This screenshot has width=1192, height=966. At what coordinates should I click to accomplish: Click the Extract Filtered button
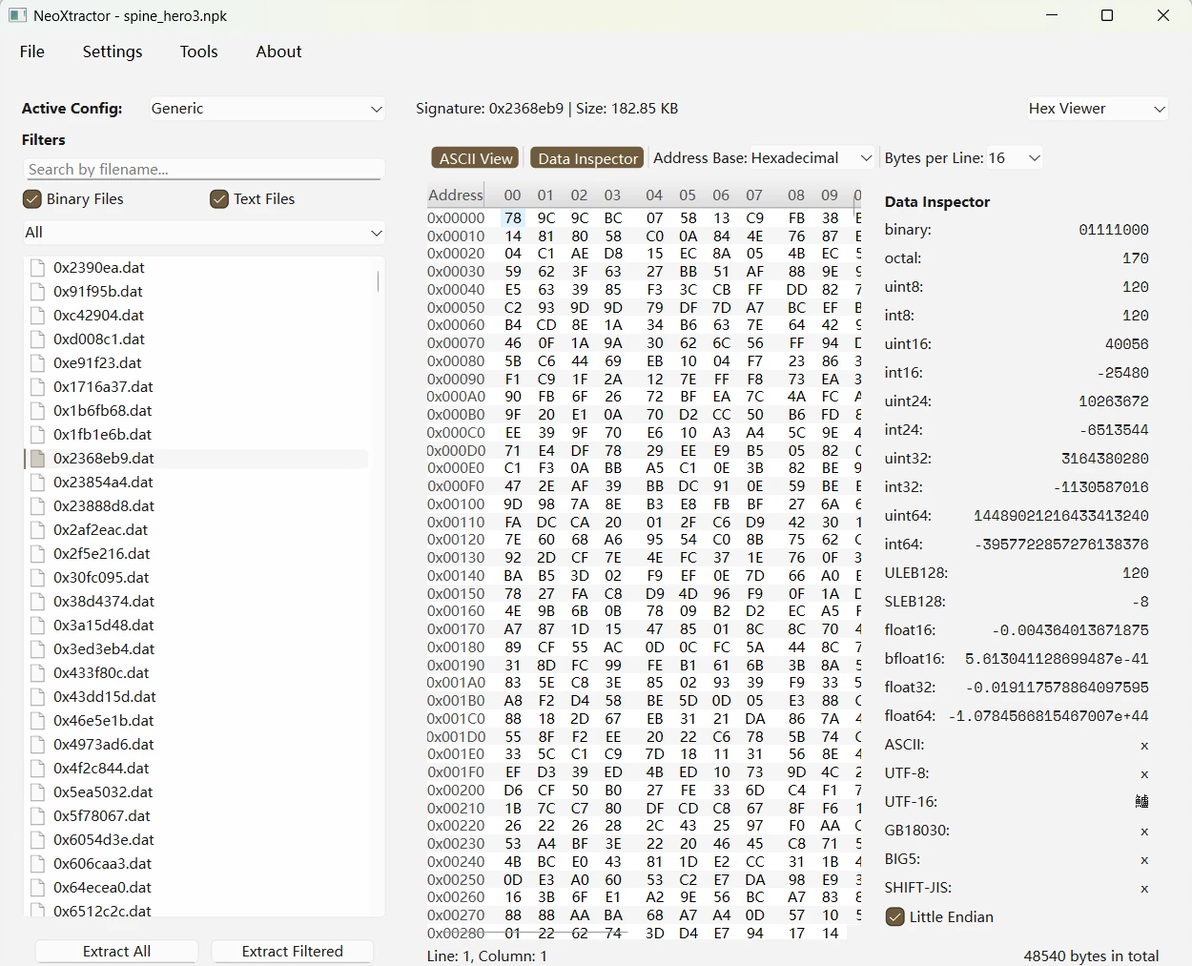292,952
